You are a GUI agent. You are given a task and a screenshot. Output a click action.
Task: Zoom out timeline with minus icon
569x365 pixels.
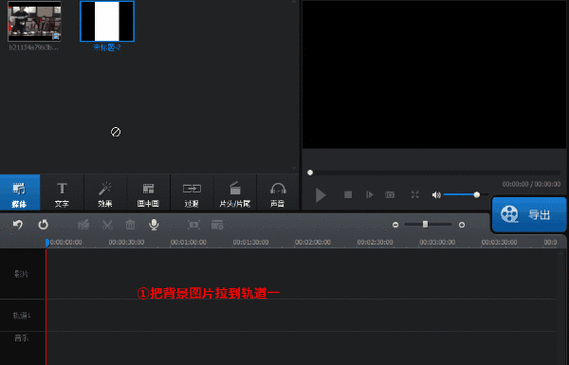396,225
